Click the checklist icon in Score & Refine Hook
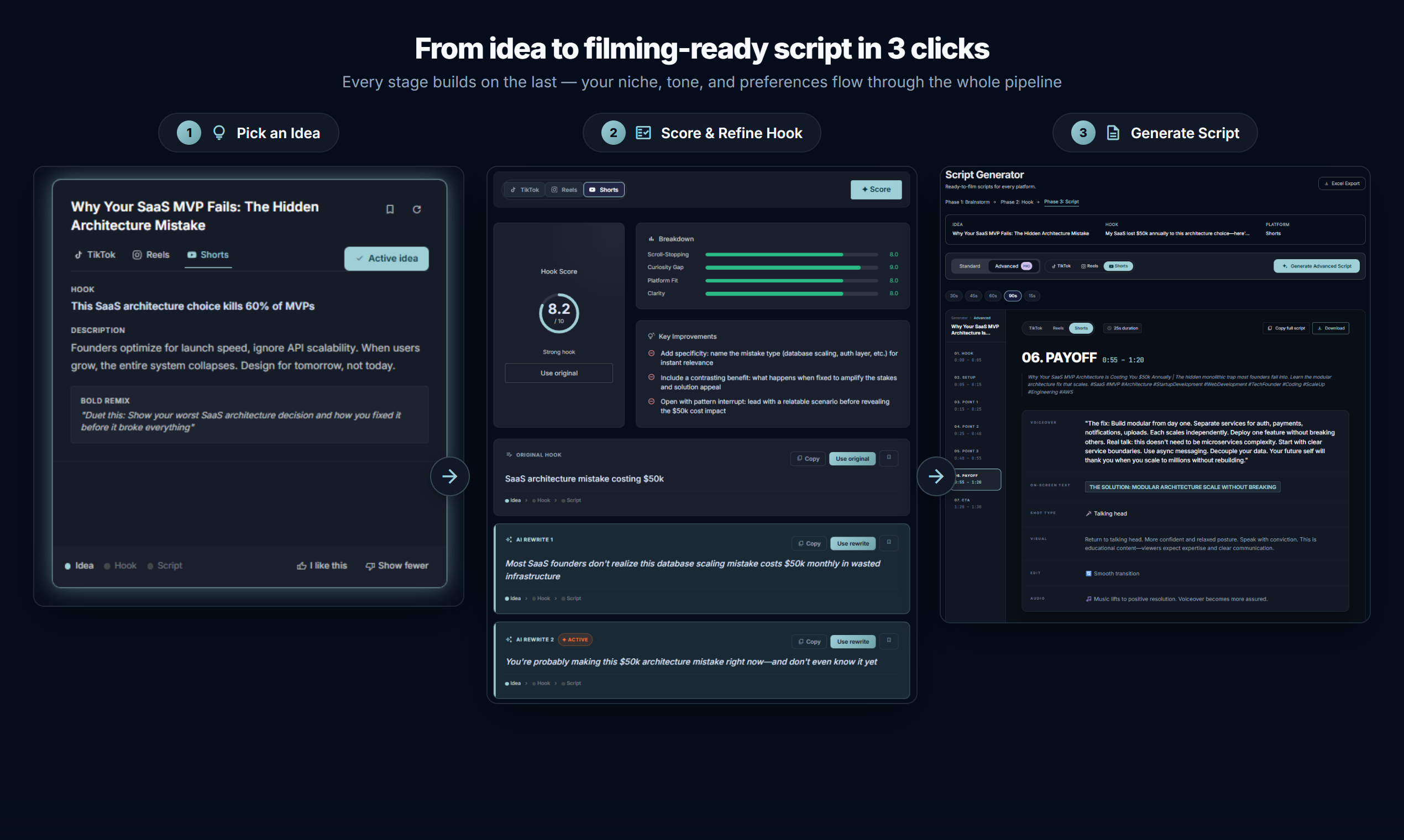 [643, 133]
